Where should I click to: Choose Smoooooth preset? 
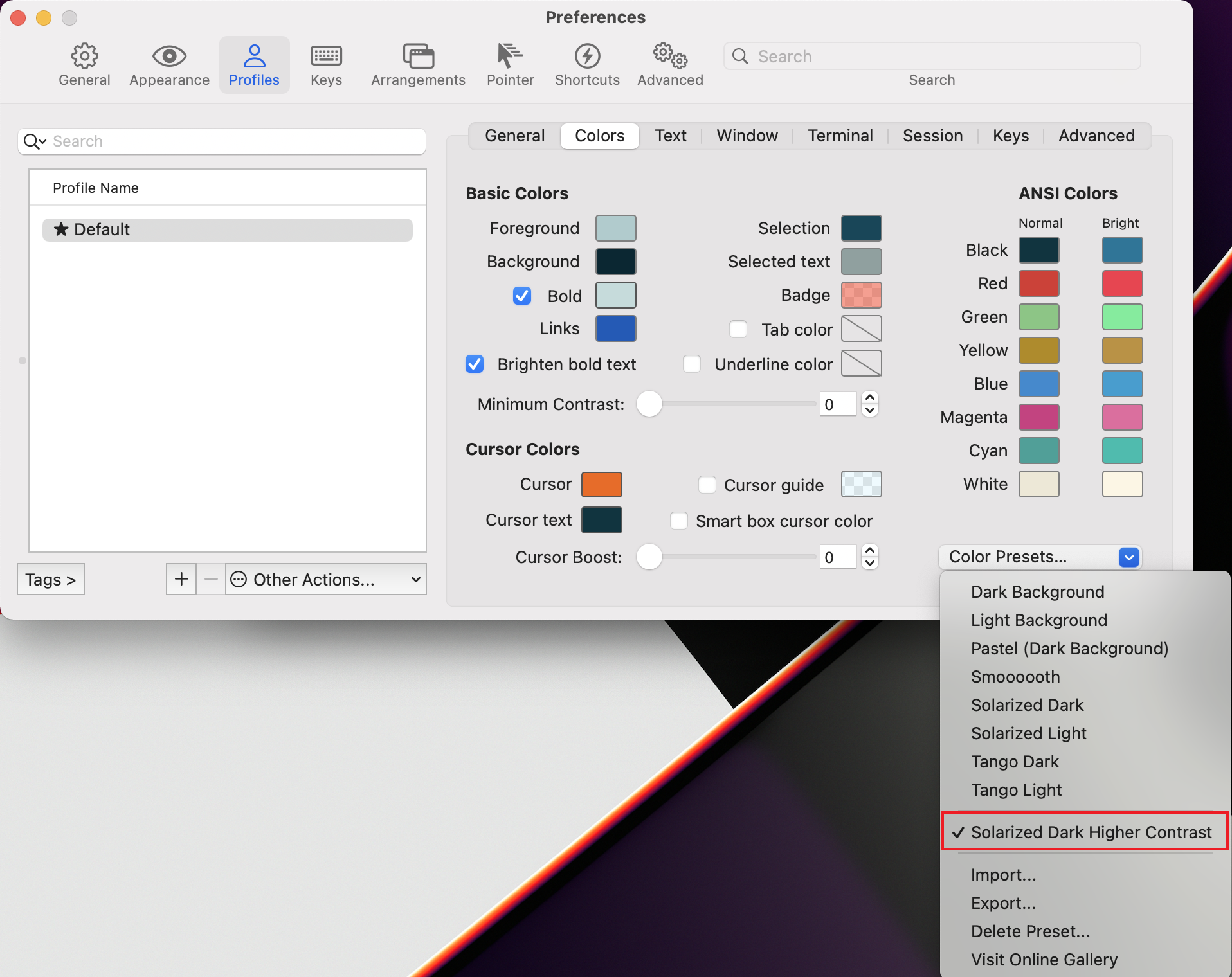1085,676
